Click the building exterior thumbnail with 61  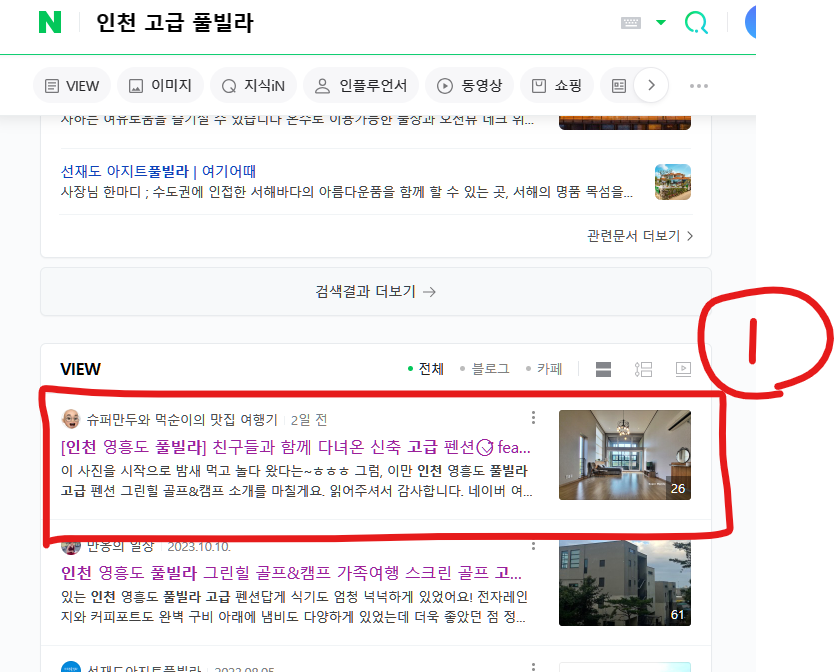click(x=625, y=582)
